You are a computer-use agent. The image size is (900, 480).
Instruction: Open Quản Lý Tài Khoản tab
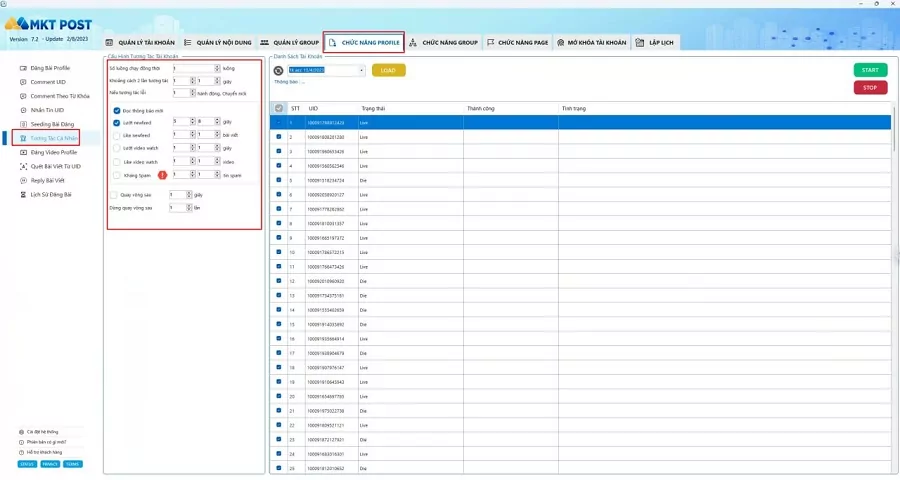[x=141, y=42]
